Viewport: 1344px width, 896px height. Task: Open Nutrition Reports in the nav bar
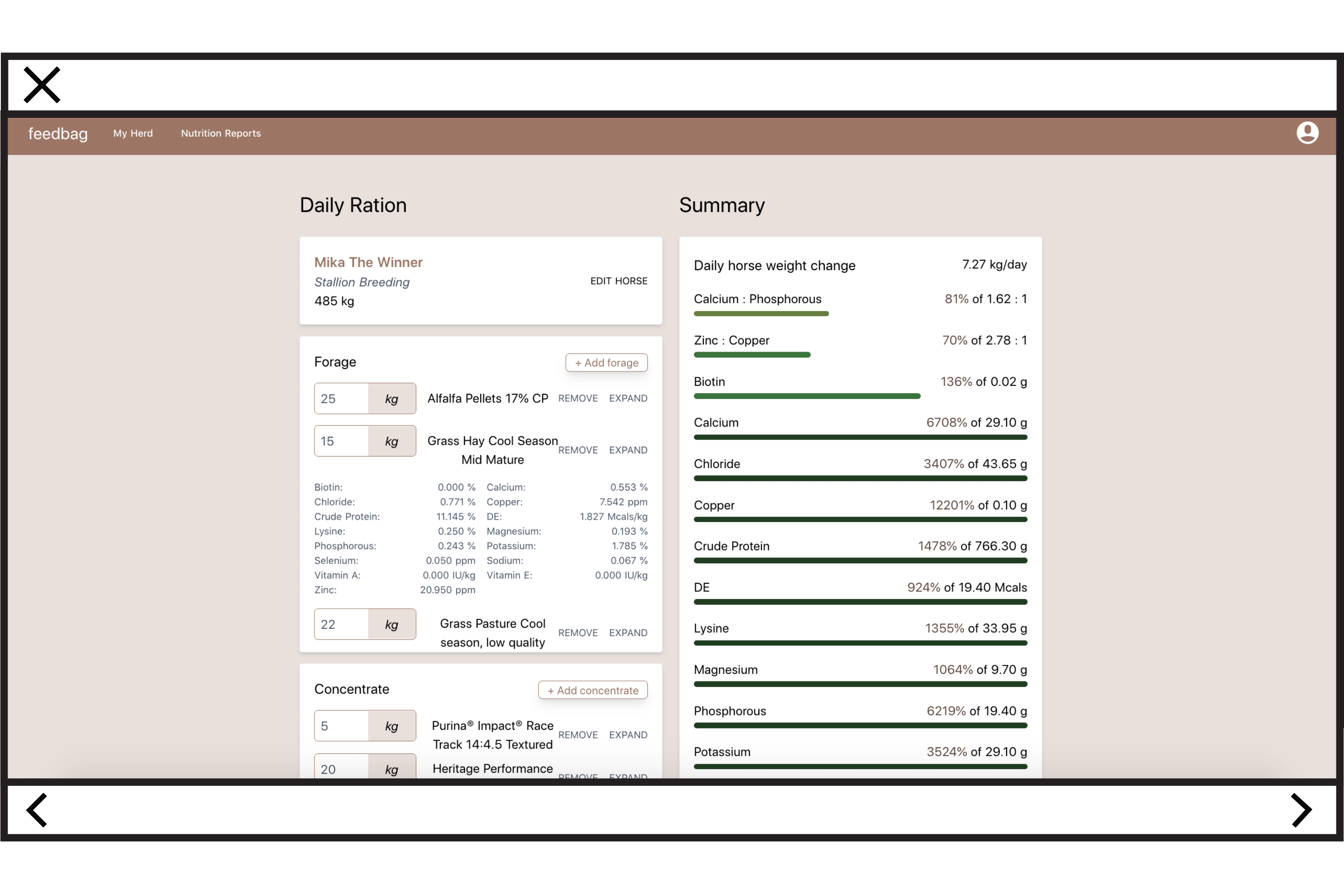click(x=220, y=133)
